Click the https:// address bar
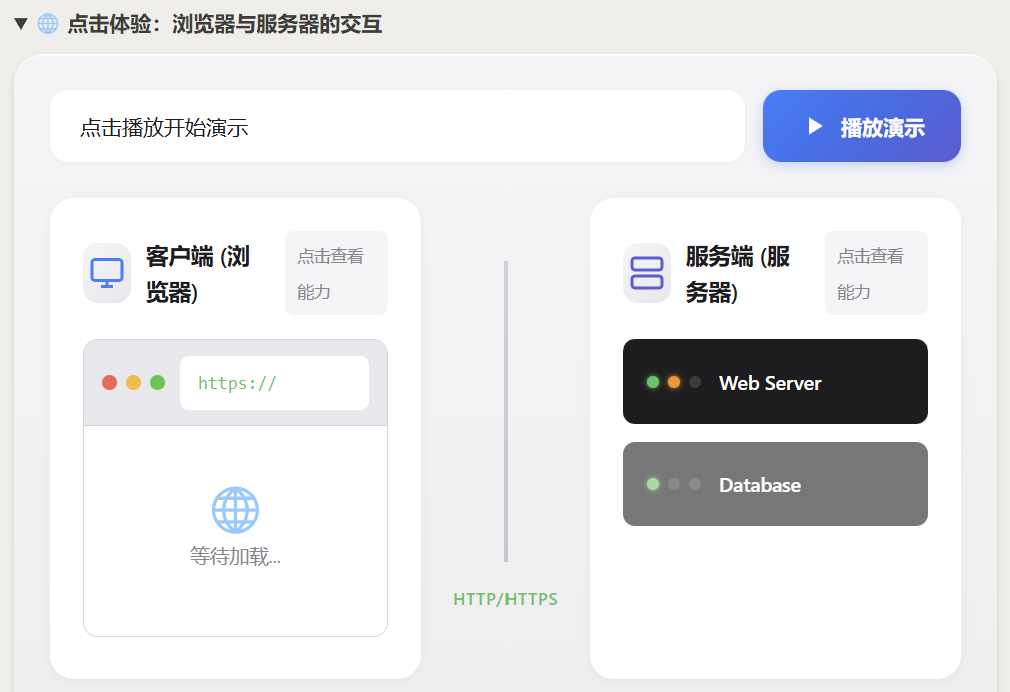This screenshot has width=1010, height=692. pyautogui.click(x=274, y=383)
